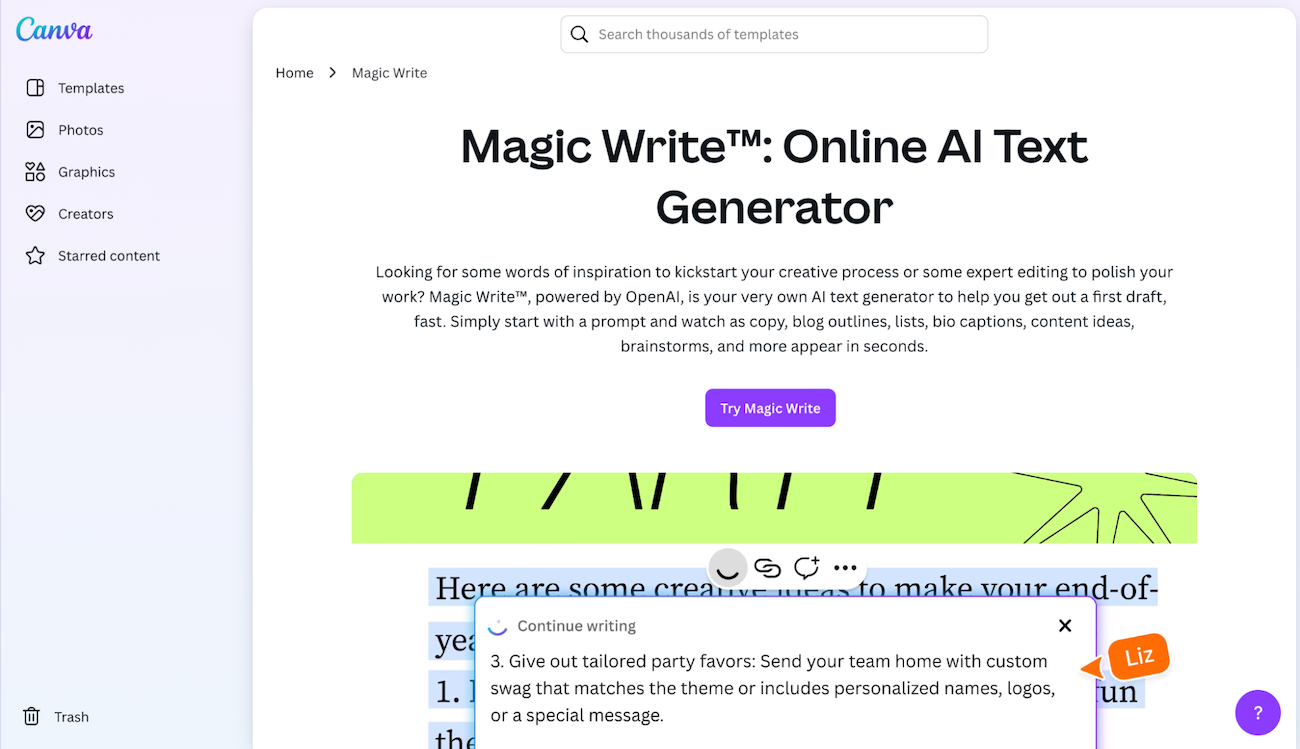Click the Starred content star icon
The width and height of the screenshot is (1300, 749).
click(x=35, y=256)
